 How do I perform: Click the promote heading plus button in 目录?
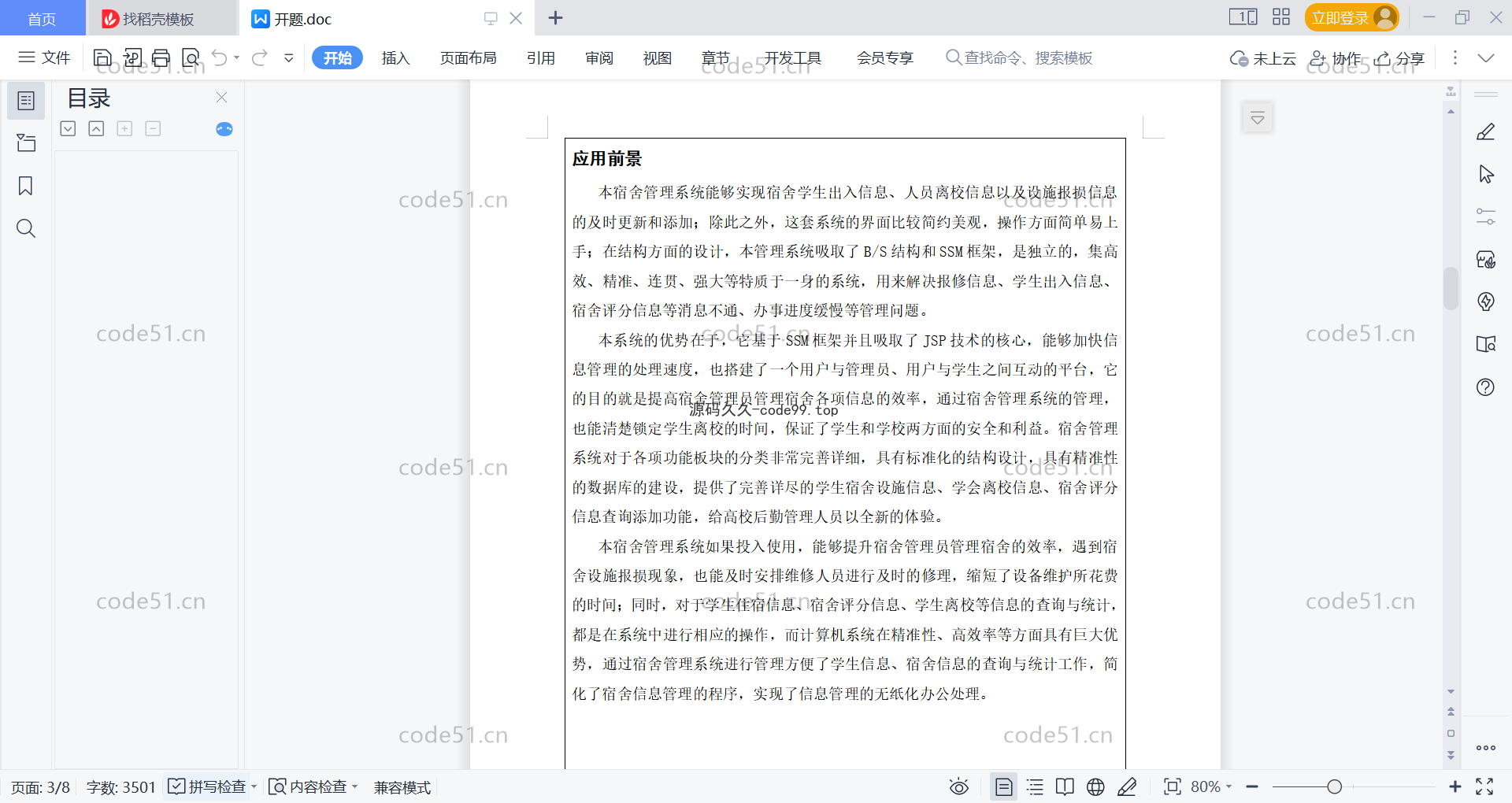(124, 128)
